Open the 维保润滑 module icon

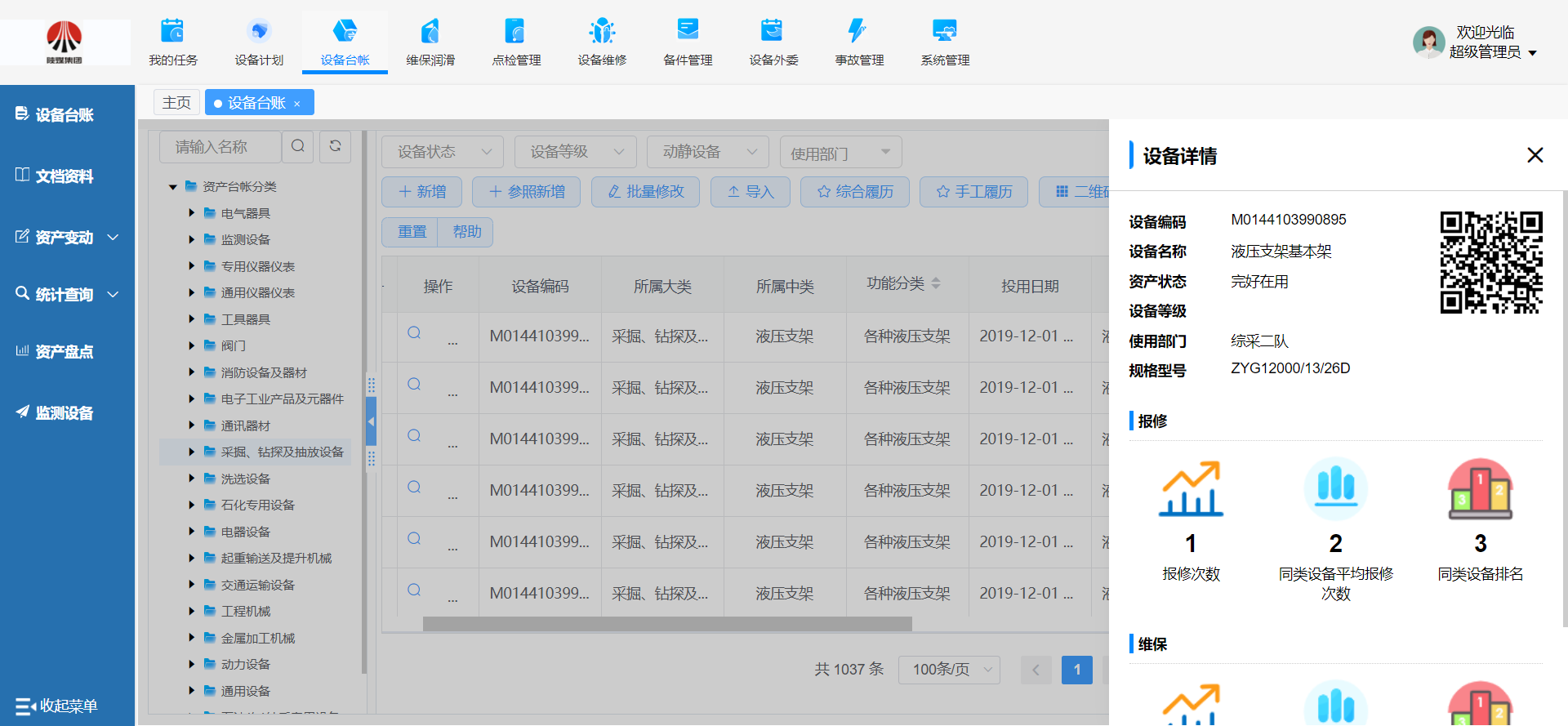(430, 32)
